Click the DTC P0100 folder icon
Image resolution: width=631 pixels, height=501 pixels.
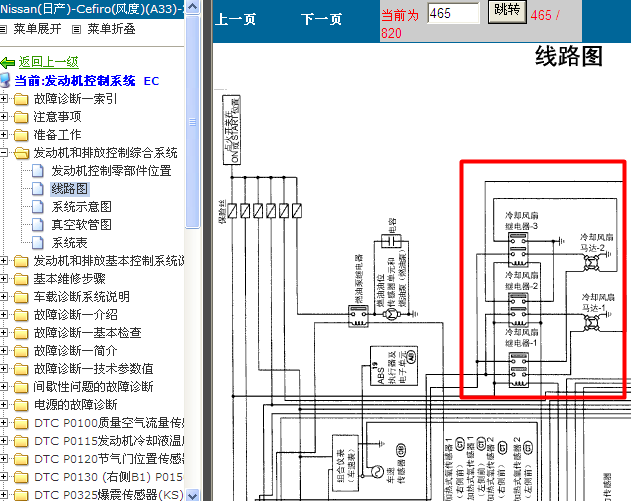click(x=21, y=423)
